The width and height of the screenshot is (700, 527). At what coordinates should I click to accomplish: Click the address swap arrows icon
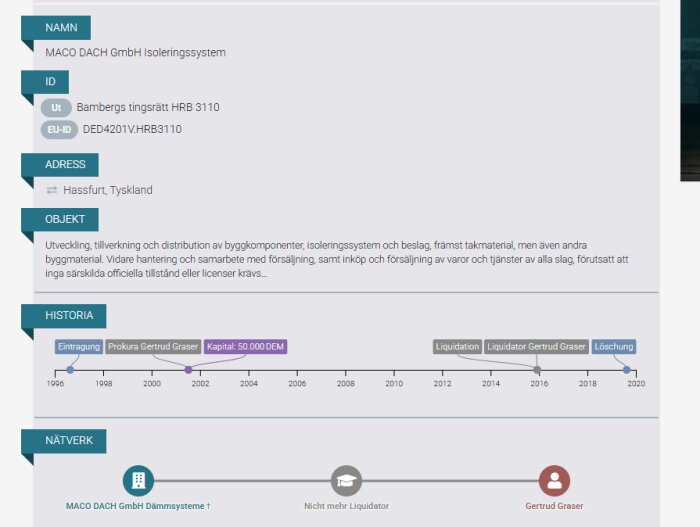pyautogui.click(x=52, y=190)
